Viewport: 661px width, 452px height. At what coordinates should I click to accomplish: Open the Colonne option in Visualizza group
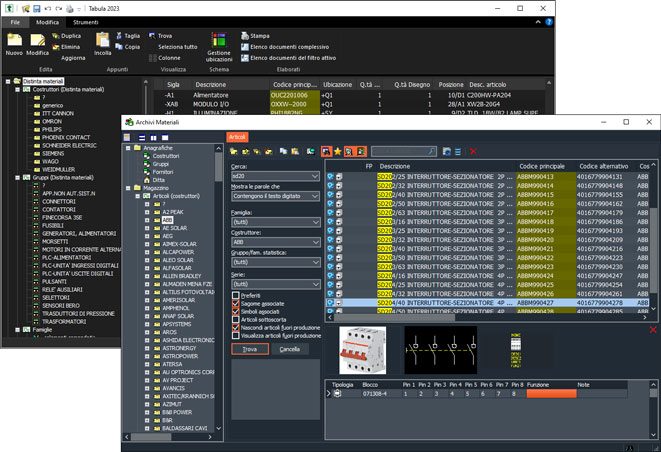[165, 58]
